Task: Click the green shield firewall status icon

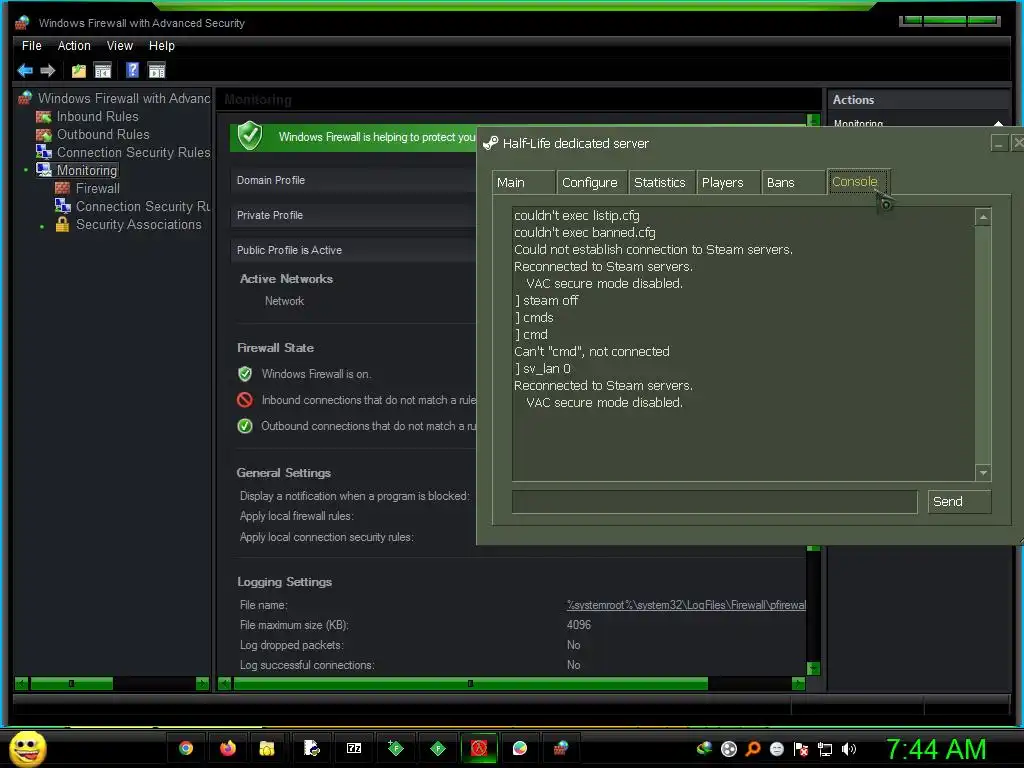Action: click(x=249, y=136)
